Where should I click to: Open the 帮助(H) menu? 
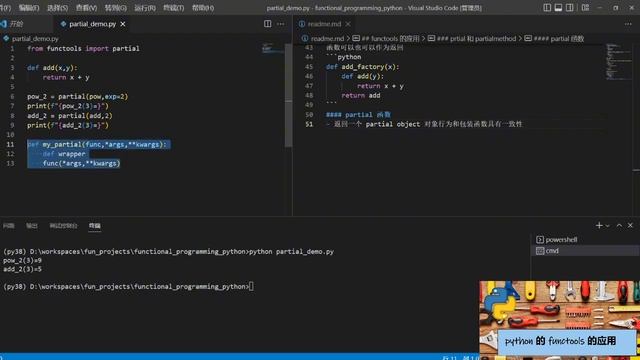pos(203,8)
